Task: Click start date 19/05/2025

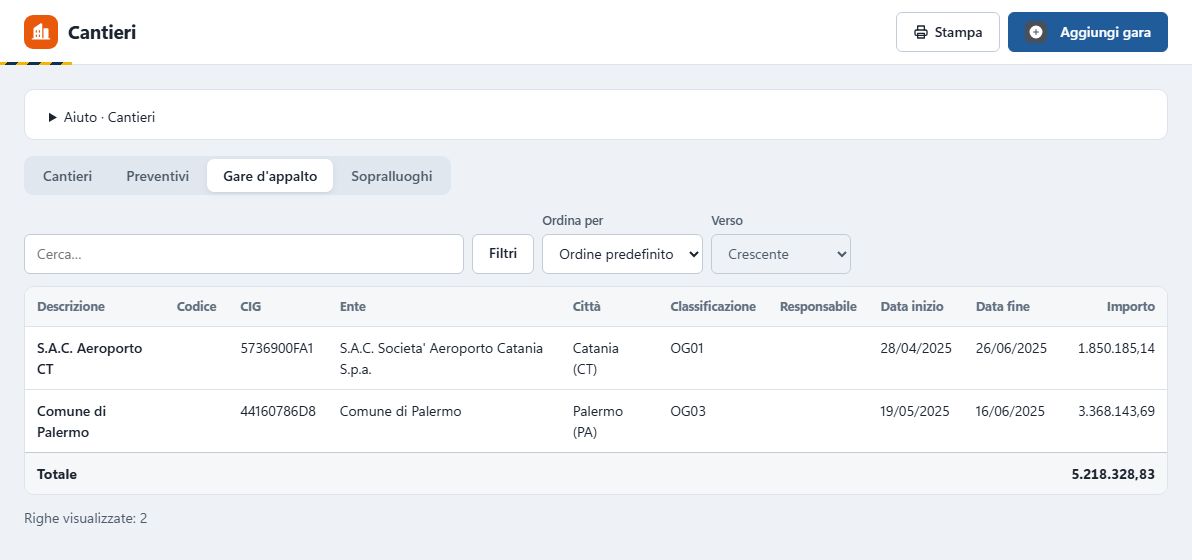Action: pyautogui.click(x=915, y=411)
